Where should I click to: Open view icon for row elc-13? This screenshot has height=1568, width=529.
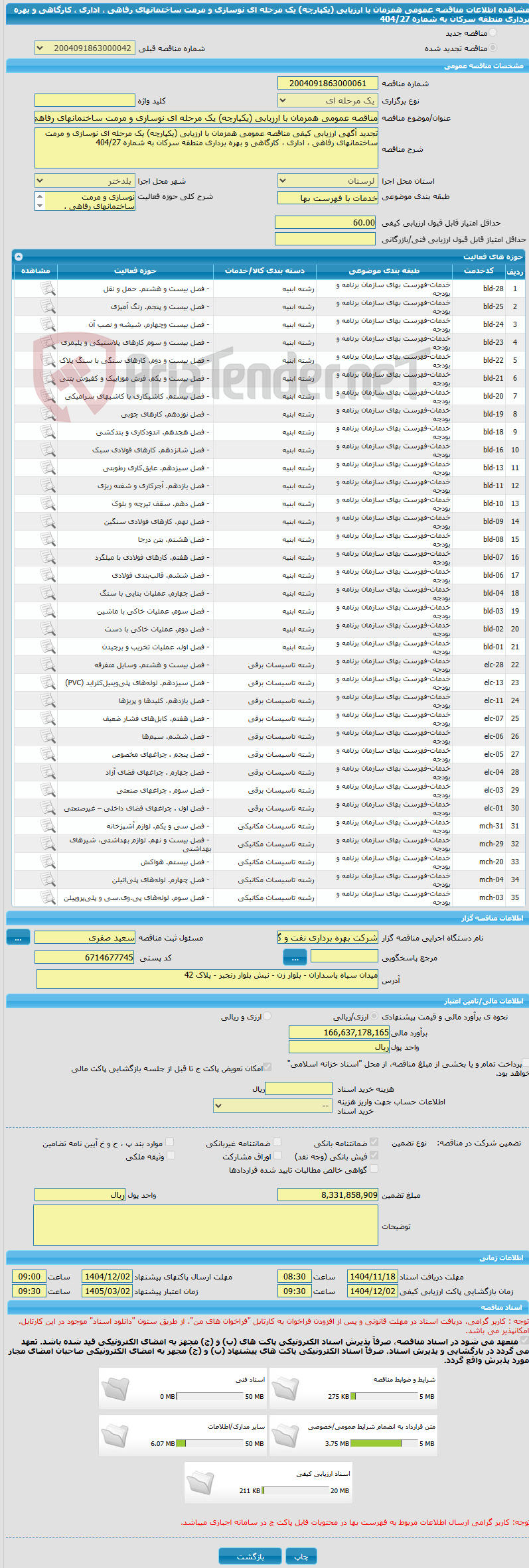48,683
